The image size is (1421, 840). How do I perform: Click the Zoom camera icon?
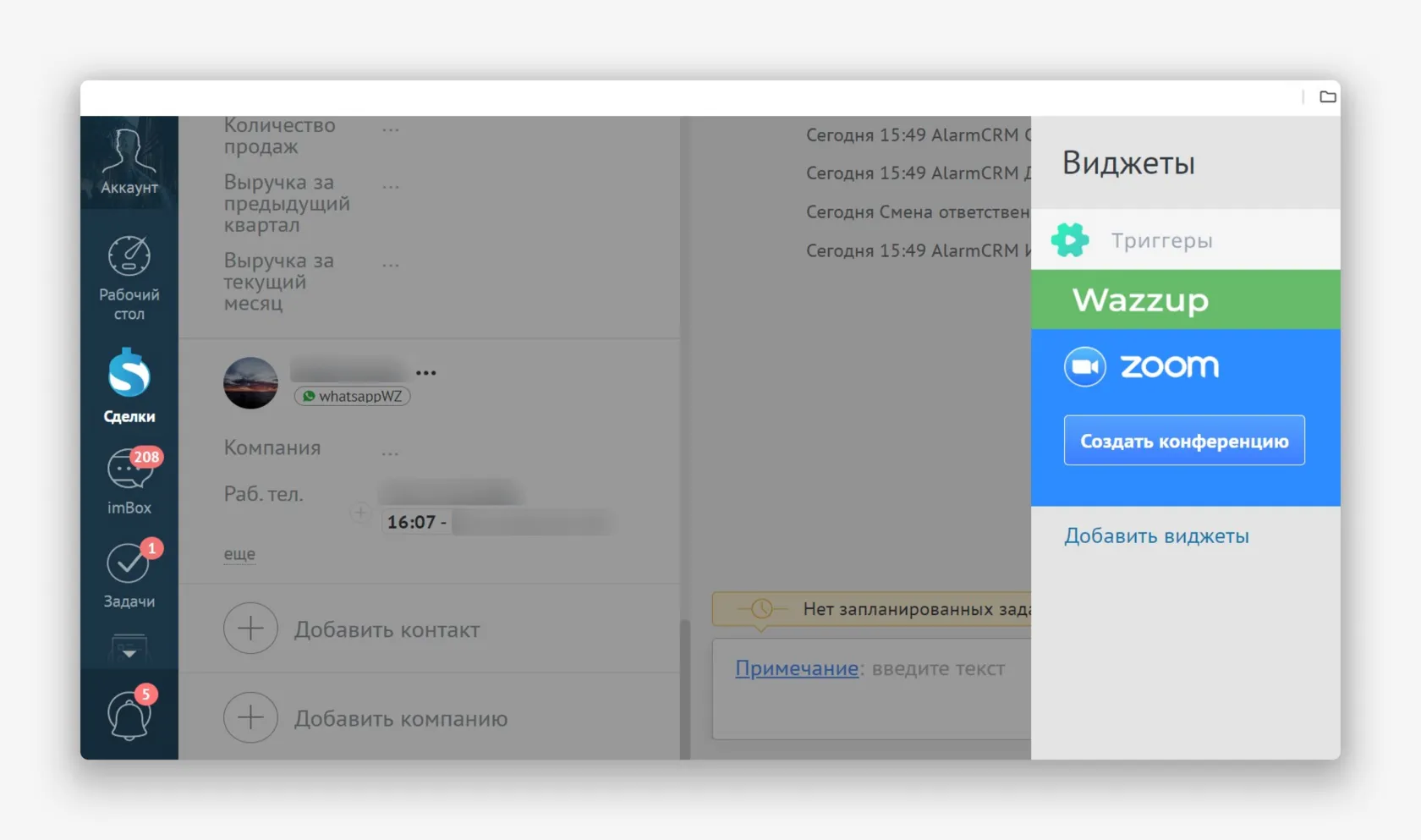(x=1085, y=366)
